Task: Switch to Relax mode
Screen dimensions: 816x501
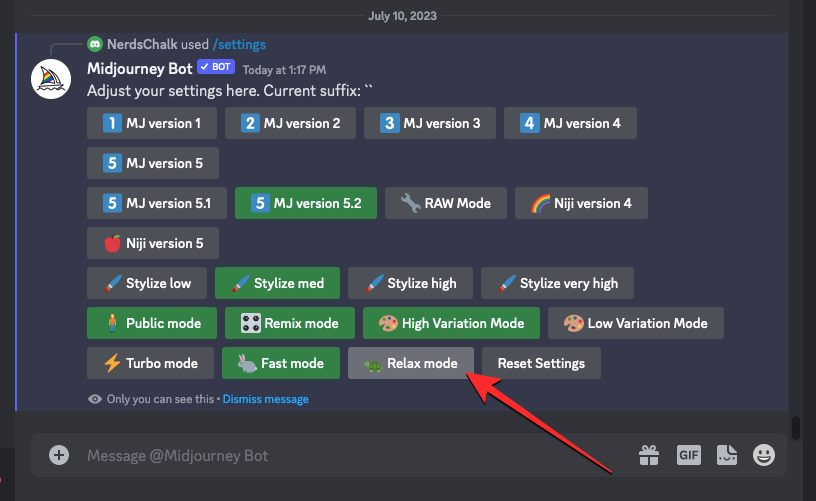Action: point(411,363)
